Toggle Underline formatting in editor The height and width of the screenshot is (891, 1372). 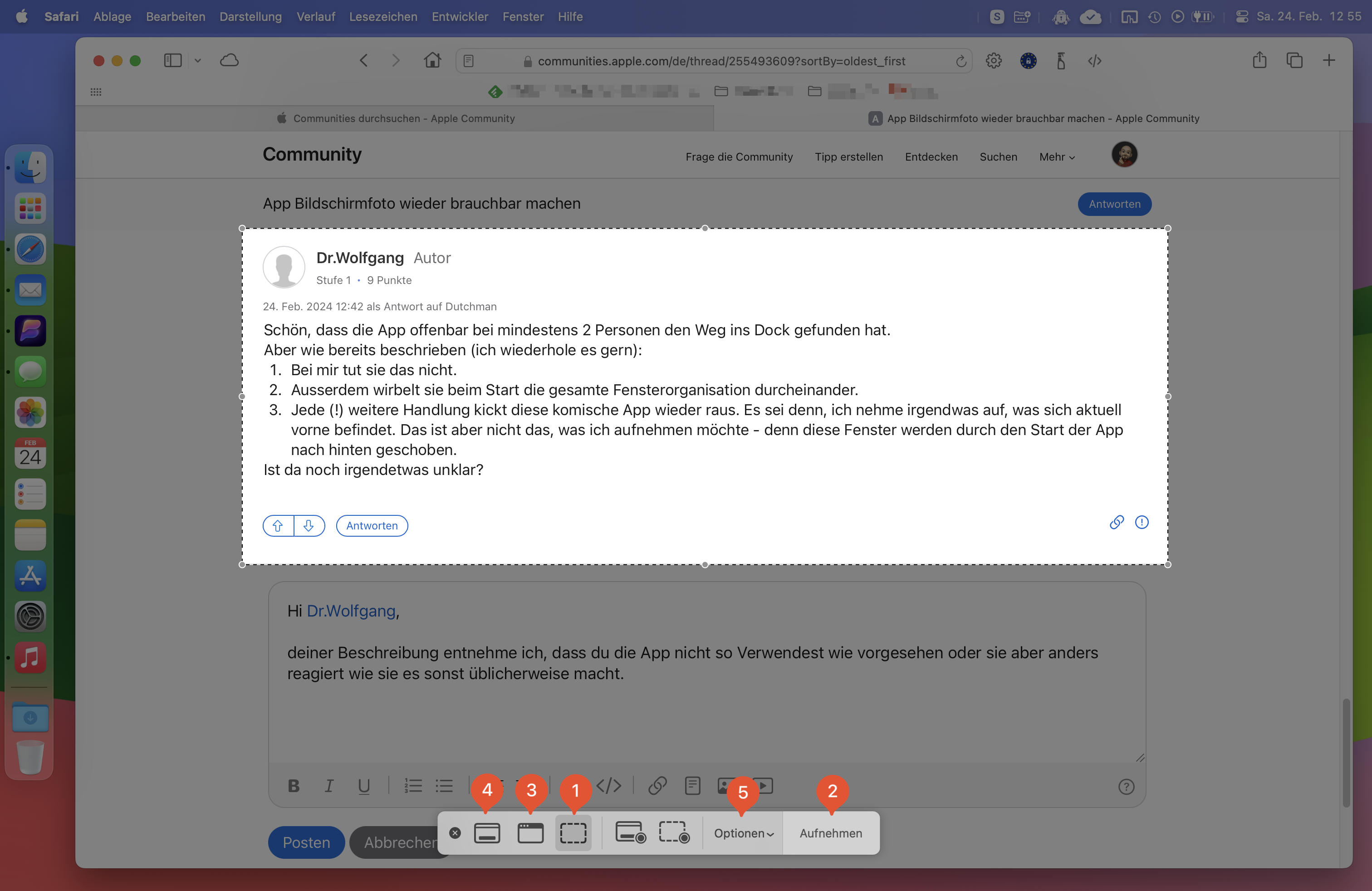click(x=364, y=786)
